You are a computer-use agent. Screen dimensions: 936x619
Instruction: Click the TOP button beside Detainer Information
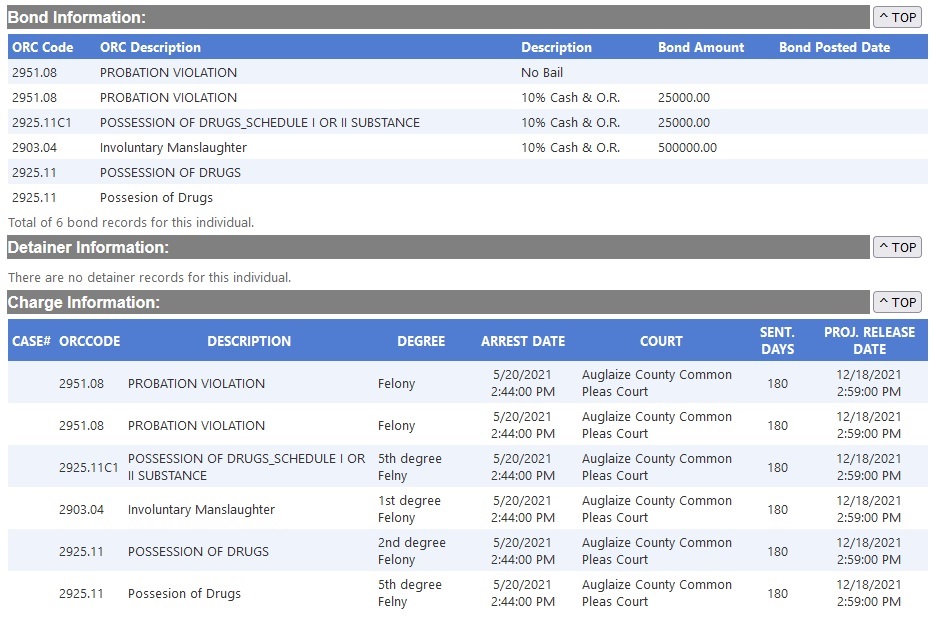pyautogui.click(x=897, y=247)
